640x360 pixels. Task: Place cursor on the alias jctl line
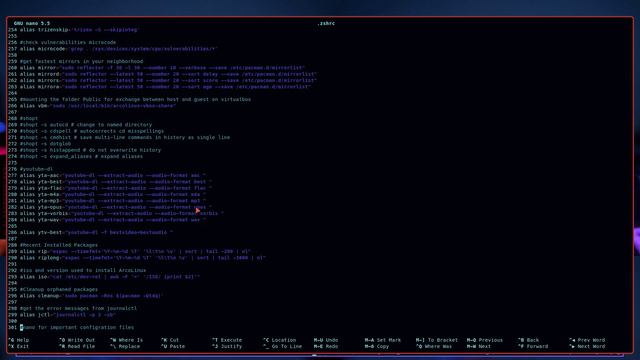68,315
